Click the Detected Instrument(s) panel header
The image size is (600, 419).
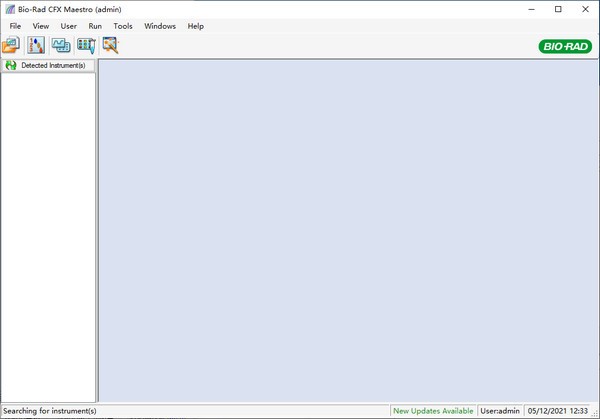click(53, 65)
